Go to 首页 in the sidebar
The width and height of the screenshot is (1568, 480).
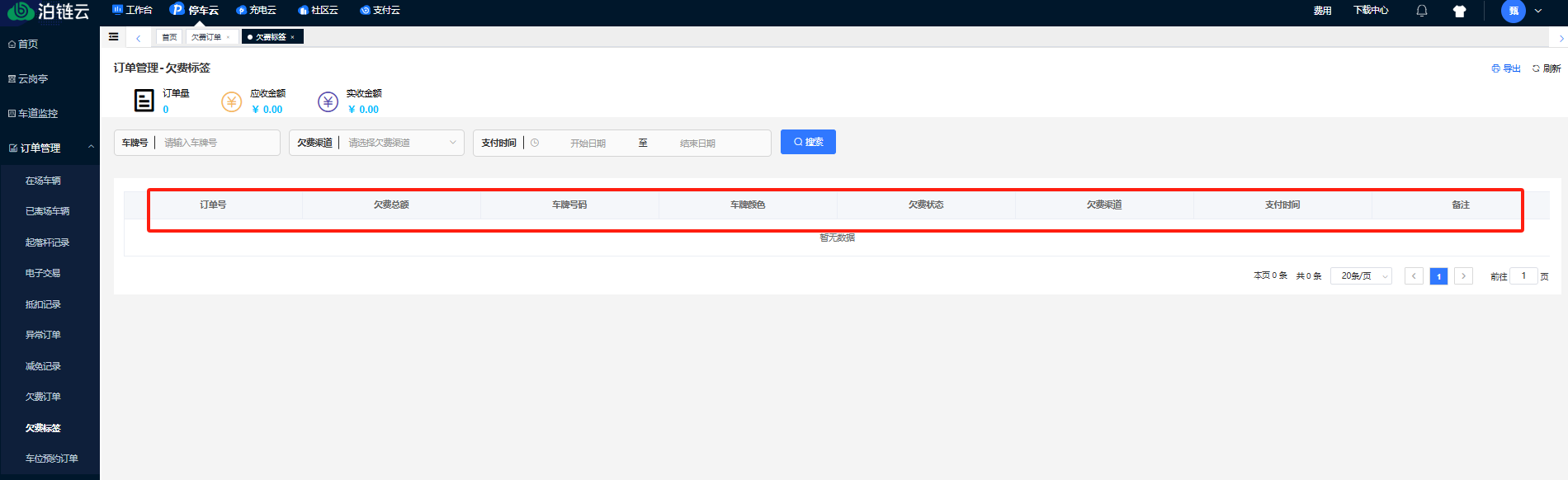click(50, 44)
